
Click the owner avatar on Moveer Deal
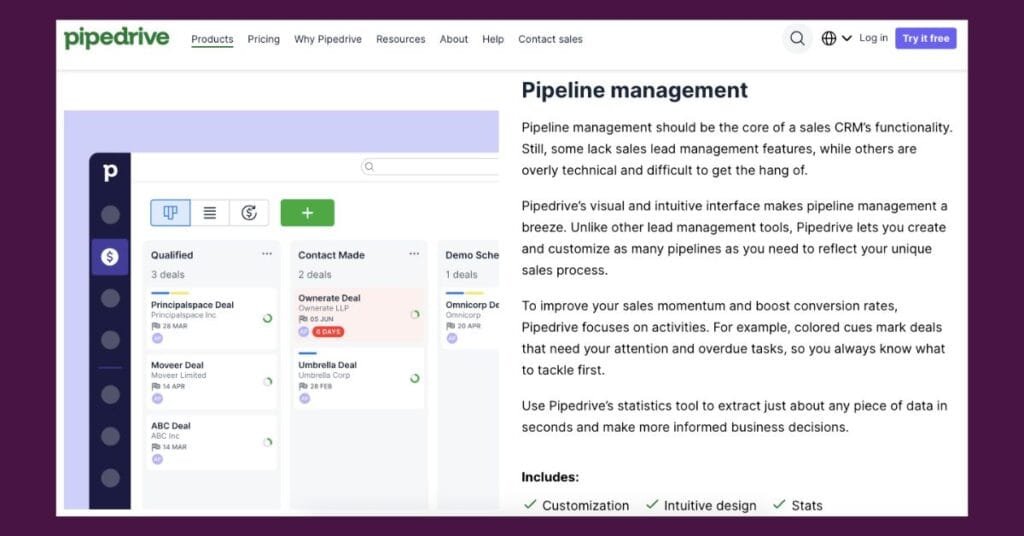click(x=157, y=399)
